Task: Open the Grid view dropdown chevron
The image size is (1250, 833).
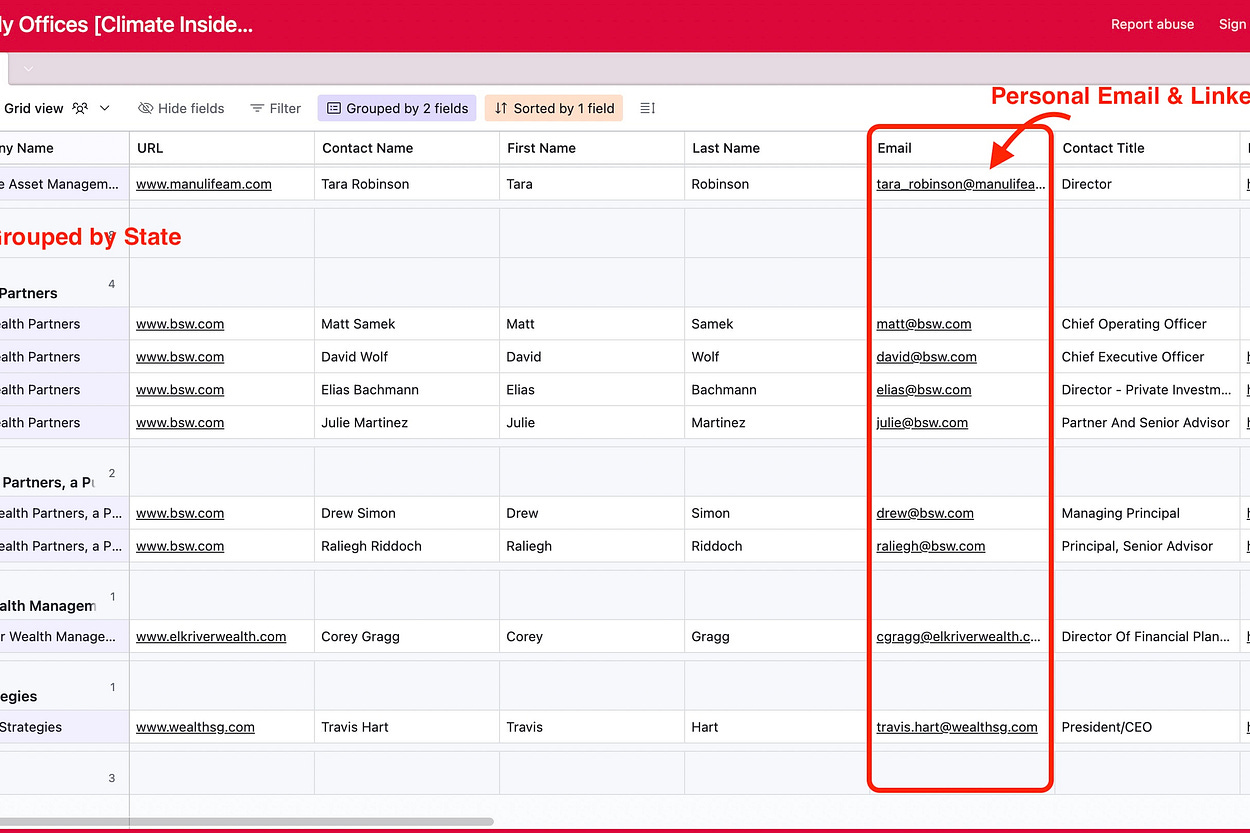Action: coord(105,108)
